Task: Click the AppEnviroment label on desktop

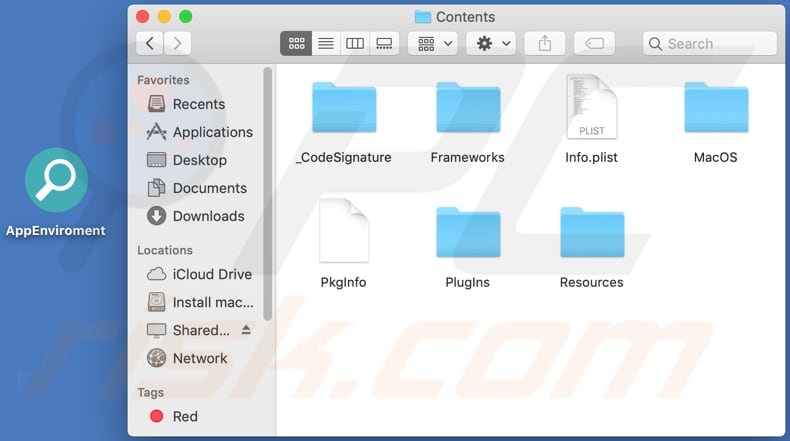Action: tap(56, 231)
